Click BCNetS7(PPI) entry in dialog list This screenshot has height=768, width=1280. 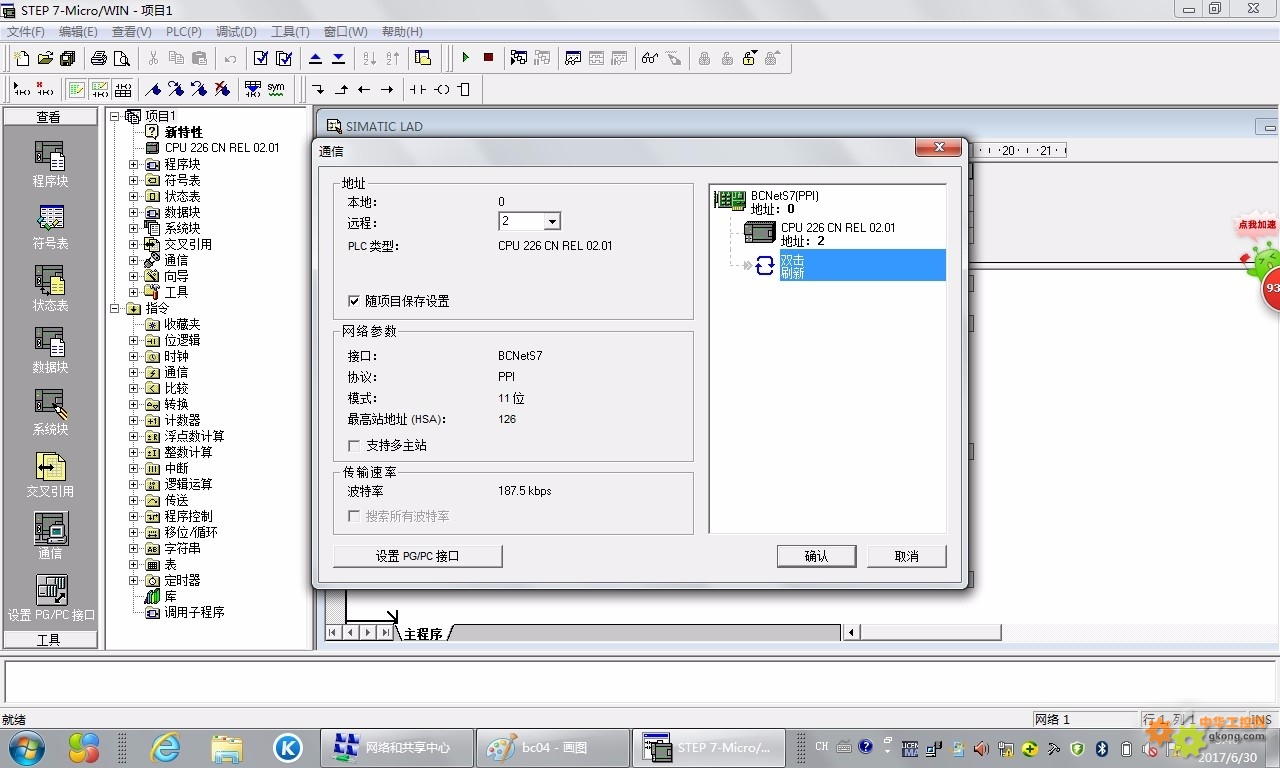784,196
